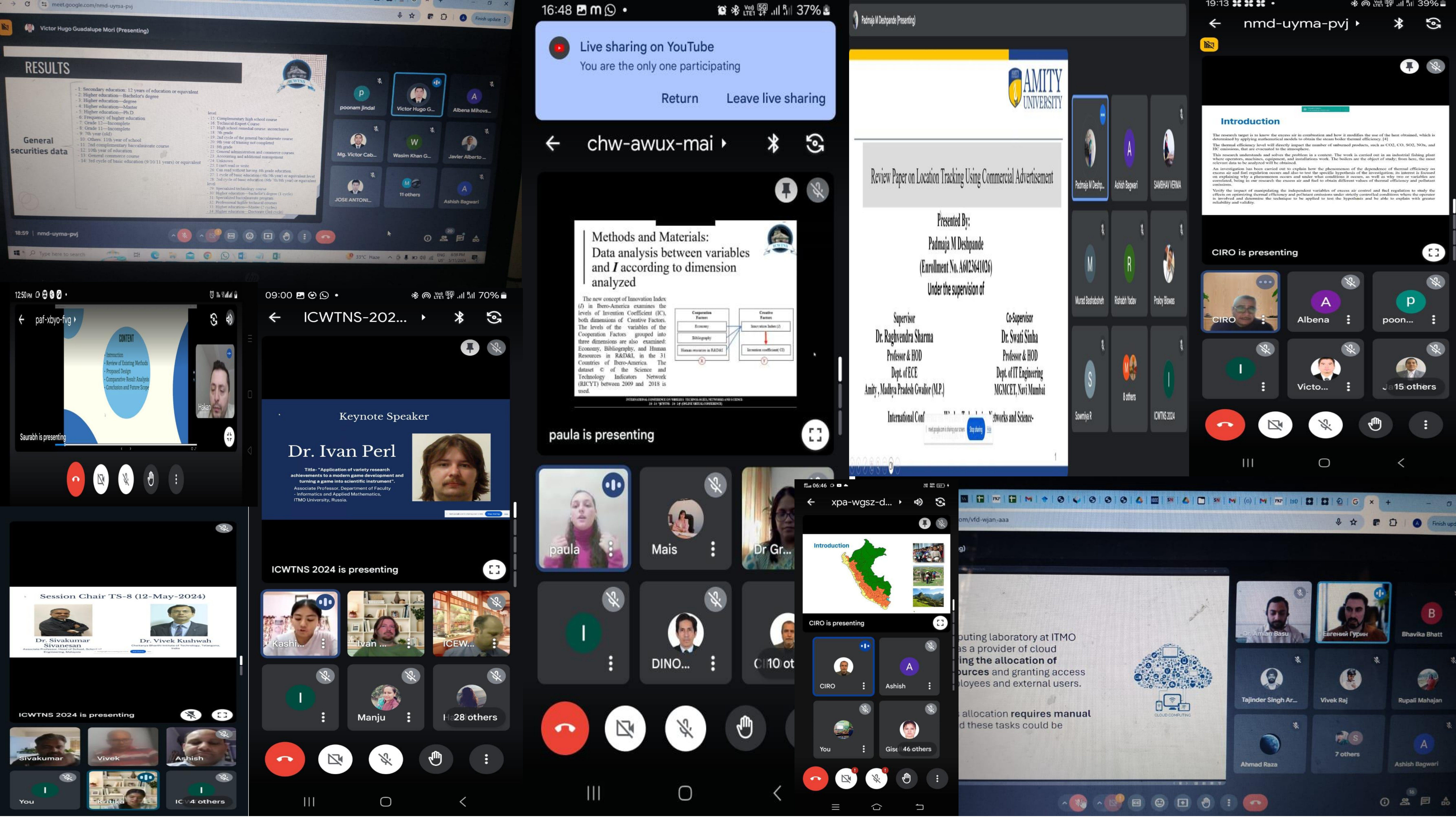Open options menu on Mais participant tile
This screenshot has width=1456, height=819.
[713, 549]
